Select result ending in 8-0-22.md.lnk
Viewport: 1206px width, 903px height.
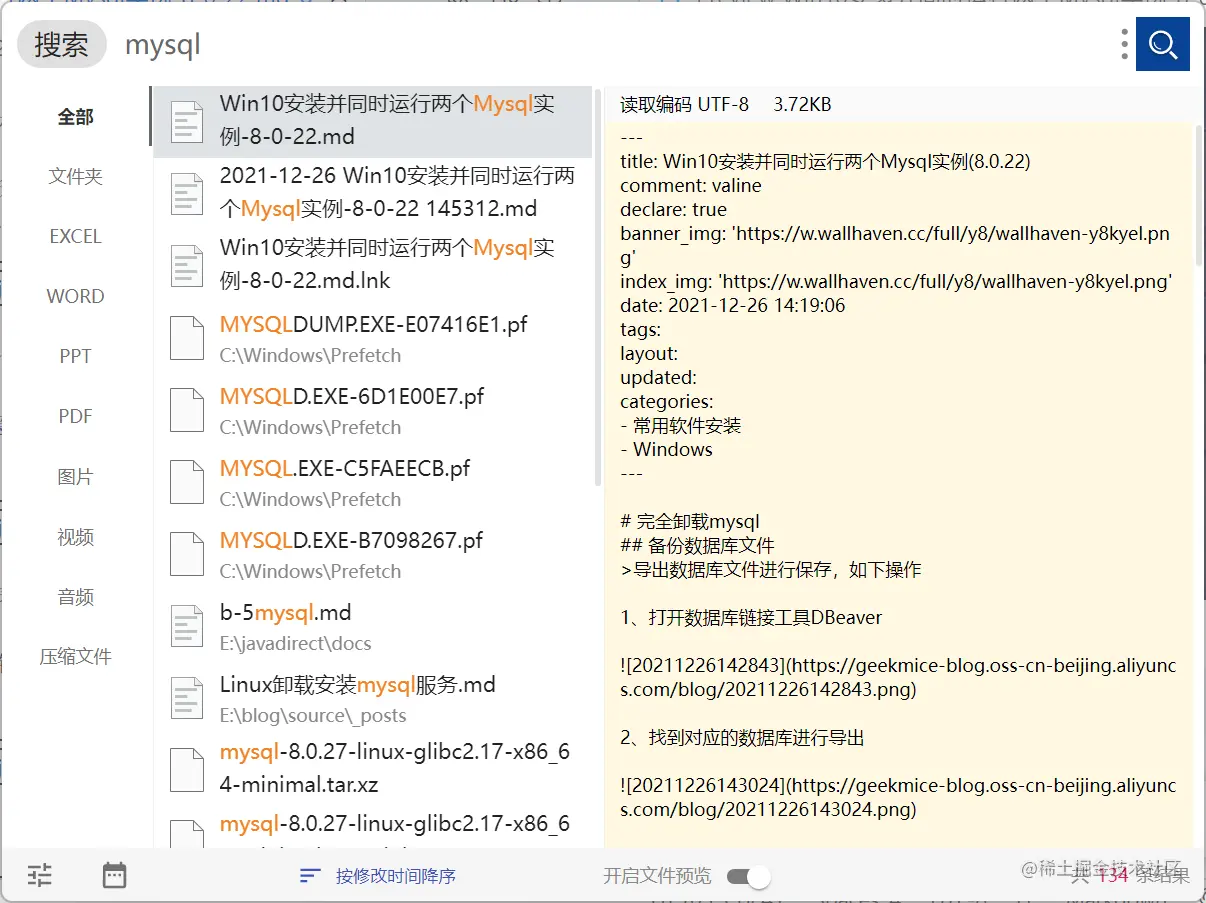tap(372, 265)
